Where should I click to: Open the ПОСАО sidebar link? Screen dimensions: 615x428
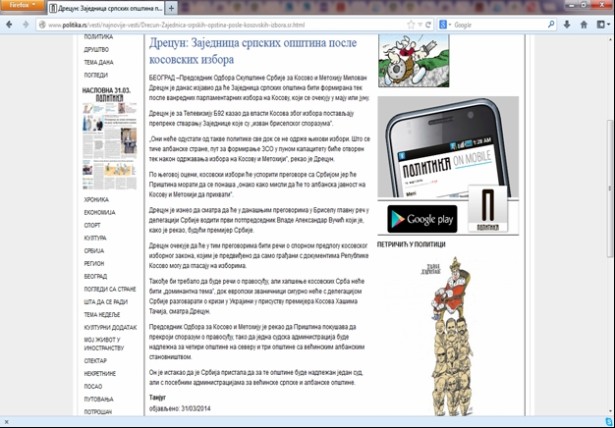pos(93,386)
